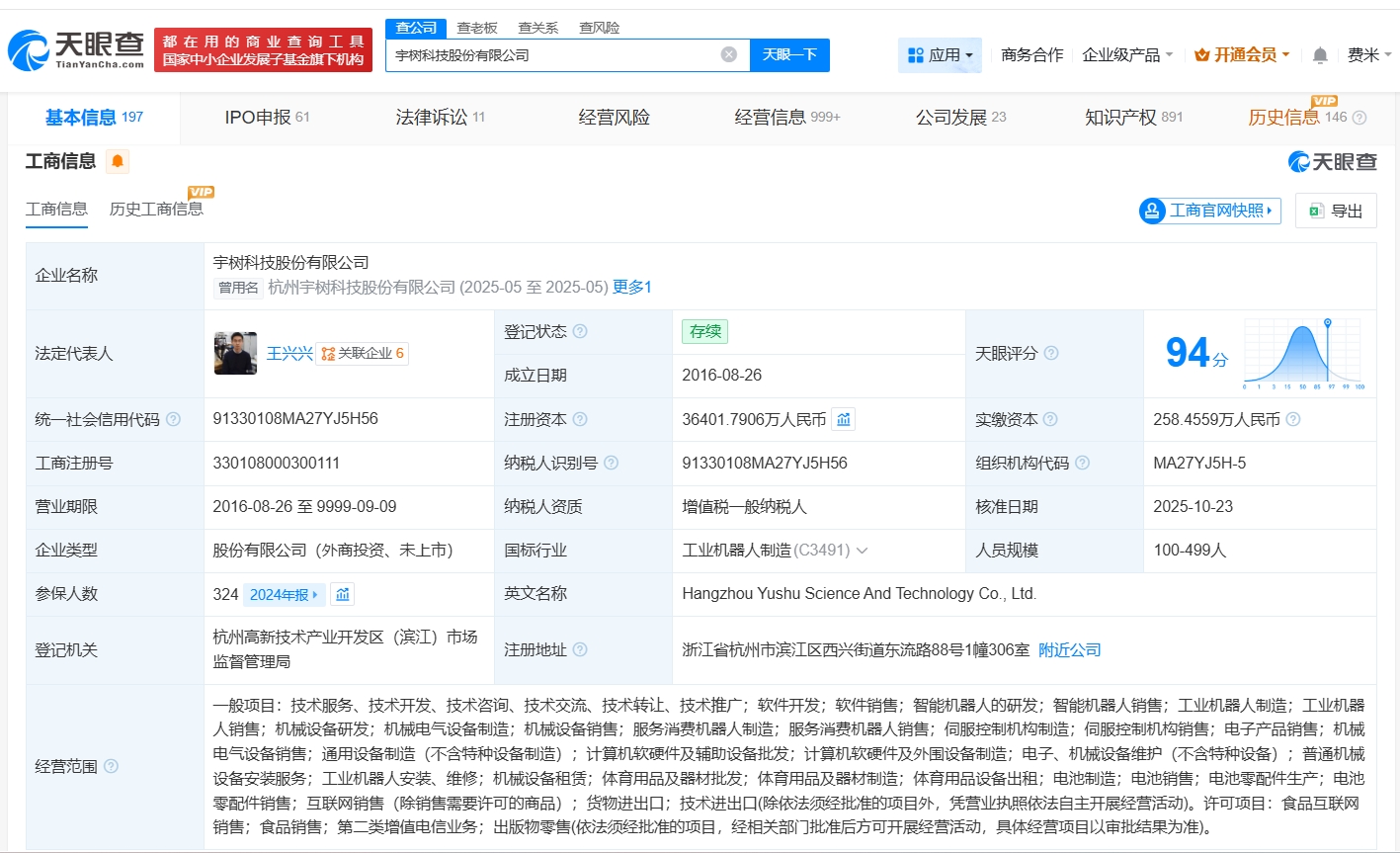
Task: Expand the 工业机器人制造 industry chevron
Action: pyautogui.click(x=862, y=551)
